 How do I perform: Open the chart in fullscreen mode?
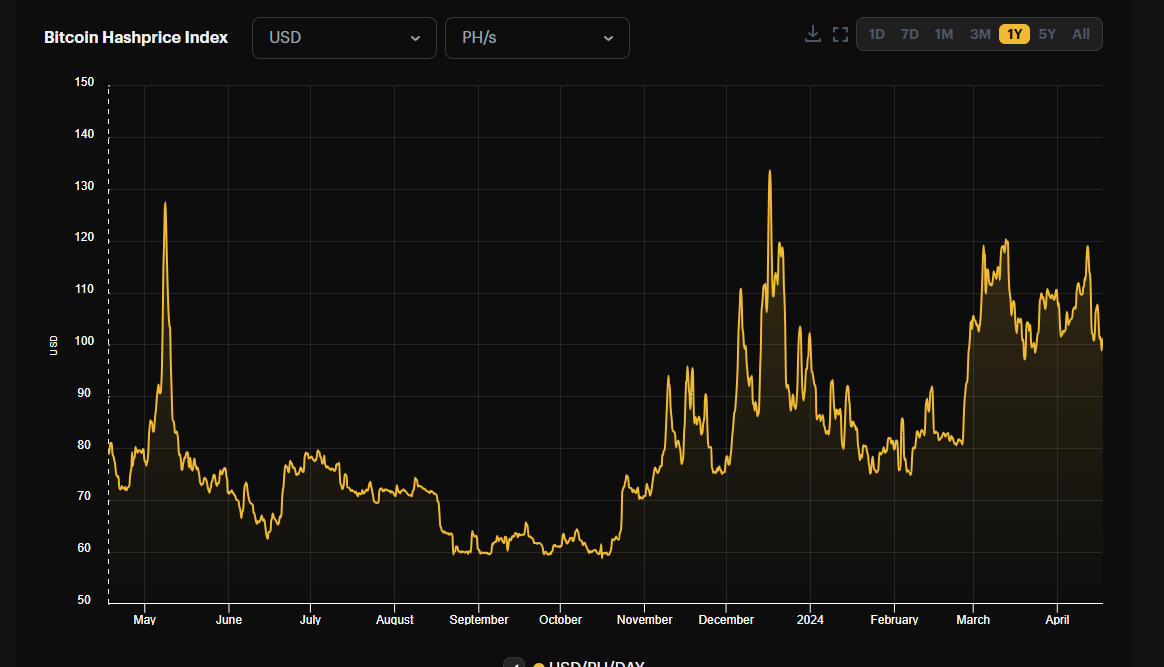click(x=840, y=34)
